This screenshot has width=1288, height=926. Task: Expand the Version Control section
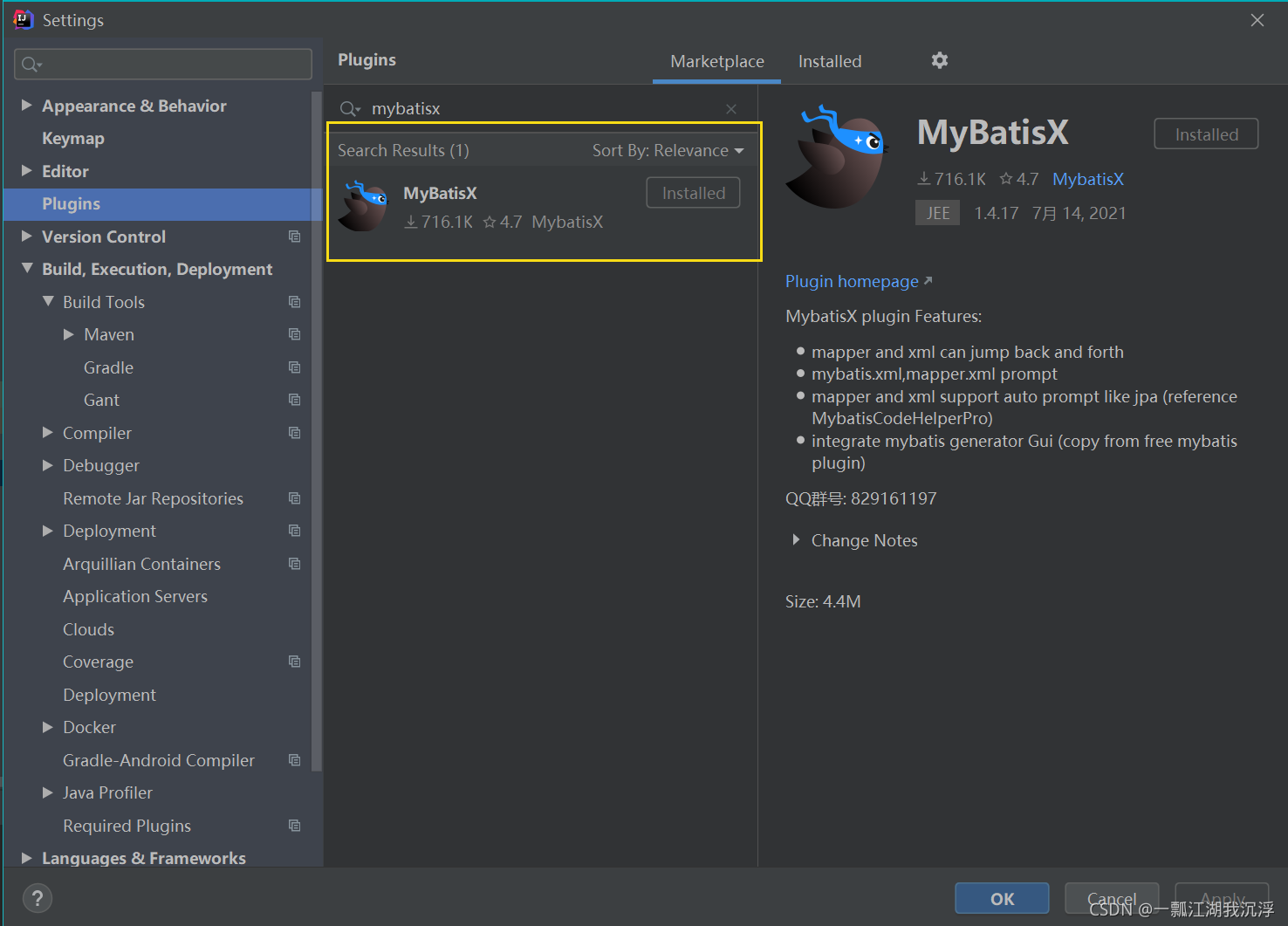(x=26, y=237)
